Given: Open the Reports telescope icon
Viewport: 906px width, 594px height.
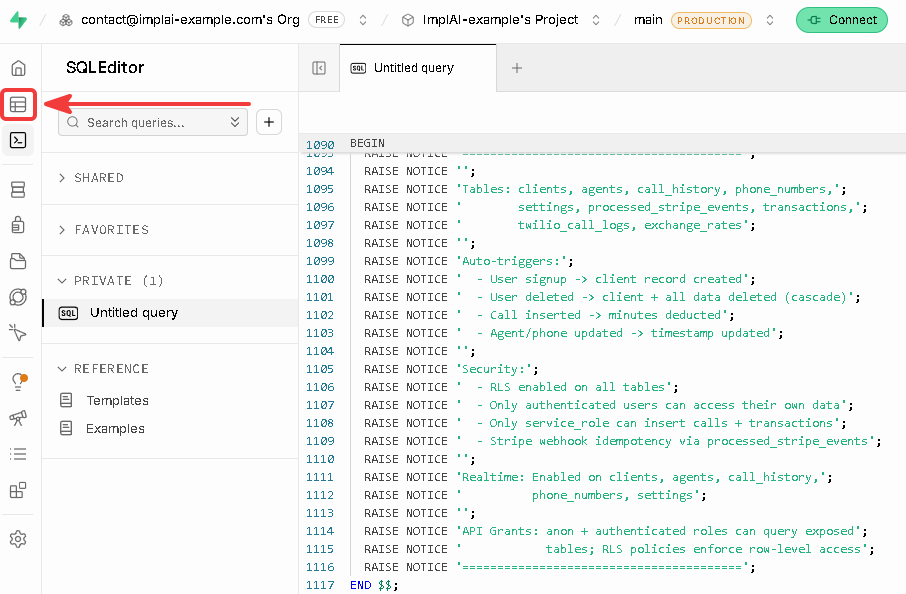Looking at the screenshot, I should (x=18, y=418).
